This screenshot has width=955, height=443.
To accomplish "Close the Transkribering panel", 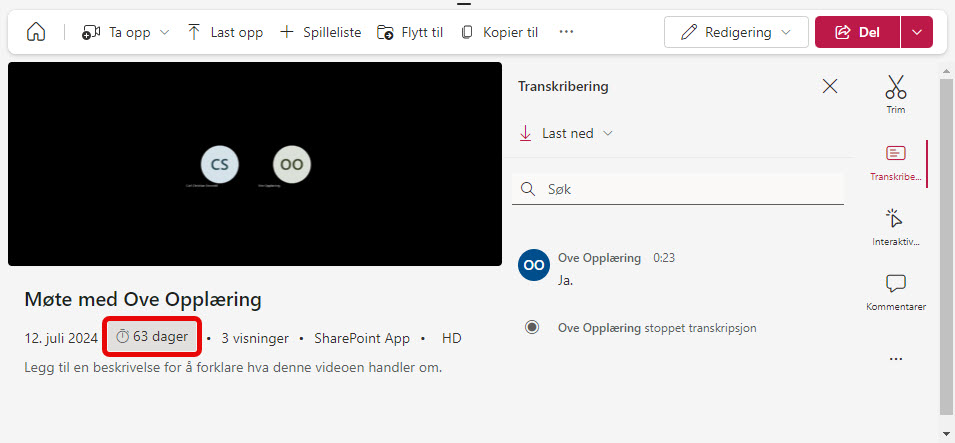I will (x=830, y=87).
